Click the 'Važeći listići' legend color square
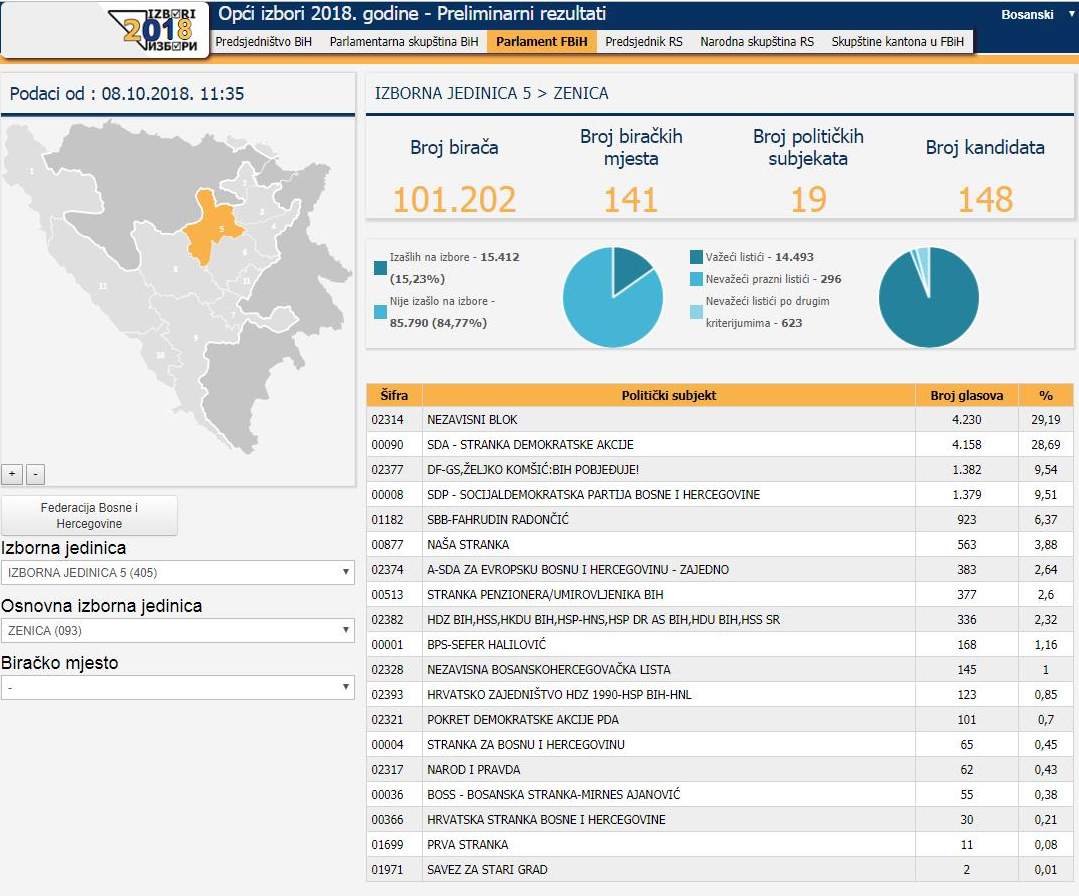 point(696,257)
